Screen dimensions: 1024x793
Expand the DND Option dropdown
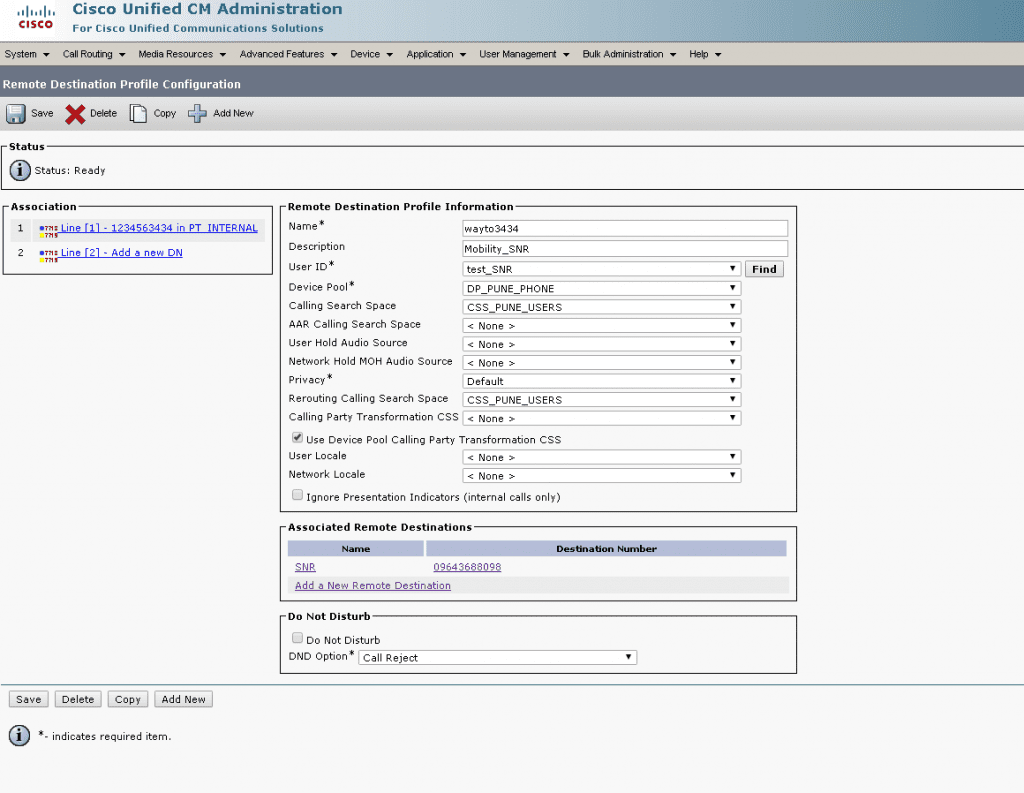click(x=628, y=657)
